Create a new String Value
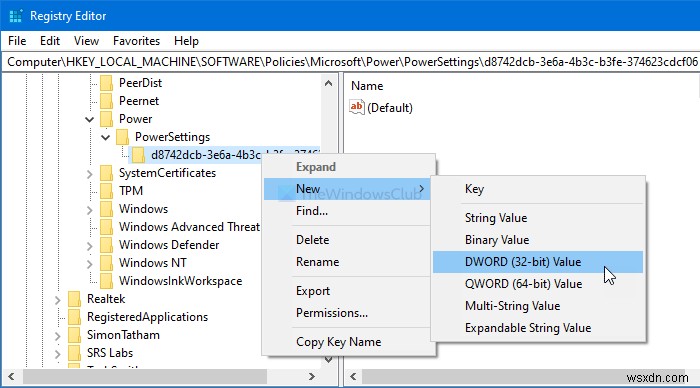Image resolution: width=700 pixels, height=388 pixels. pyautogui.click(x=538, y=218)
